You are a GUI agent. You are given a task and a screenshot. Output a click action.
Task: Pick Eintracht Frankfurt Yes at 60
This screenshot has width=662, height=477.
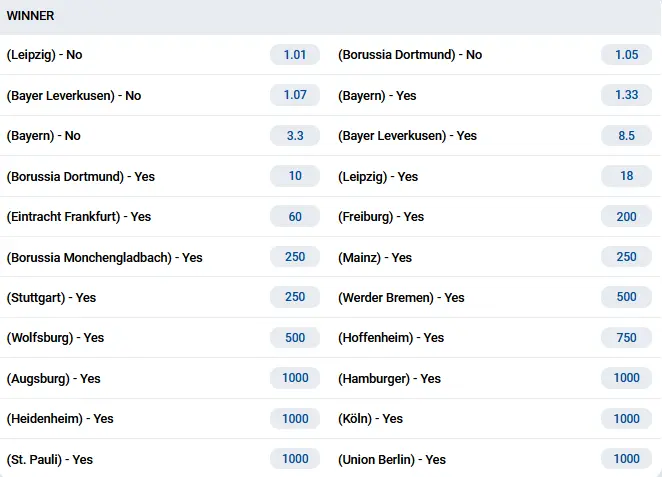(295, 216)
